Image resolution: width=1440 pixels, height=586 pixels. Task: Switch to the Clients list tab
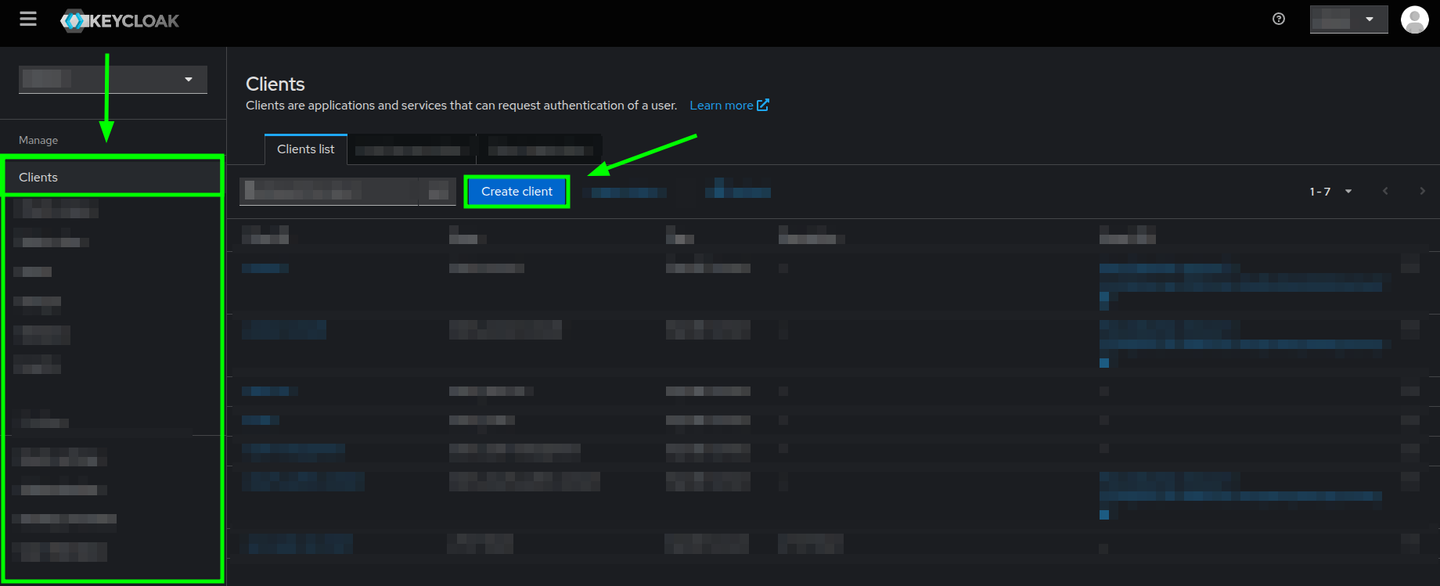305,148
